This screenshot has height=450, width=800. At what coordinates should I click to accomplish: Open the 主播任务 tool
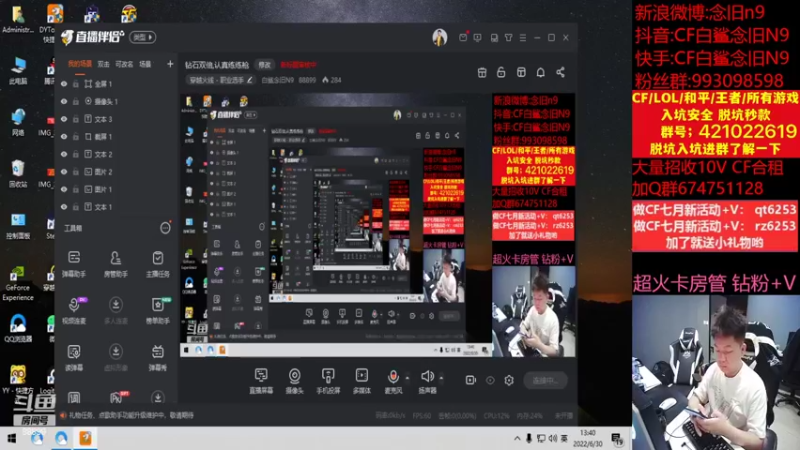(x=158, y=263)
